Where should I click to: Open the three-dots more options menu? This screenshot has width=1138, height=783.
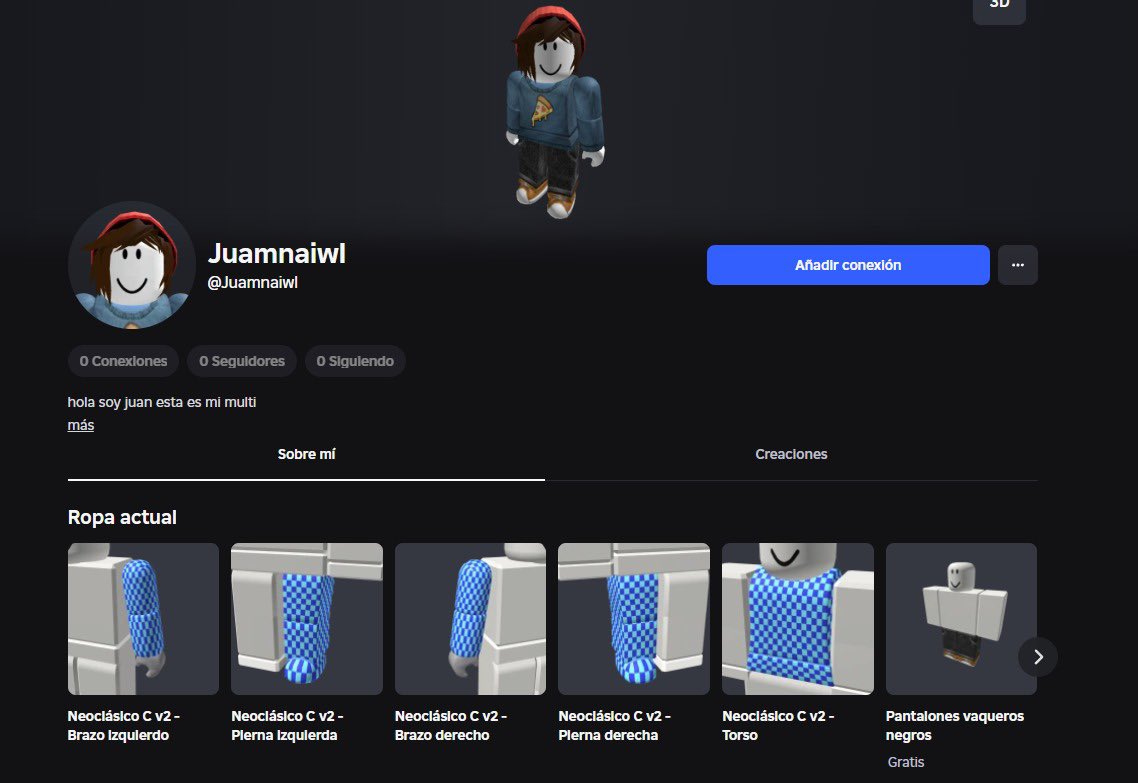pyautogui.click(x=1018, y=265)
